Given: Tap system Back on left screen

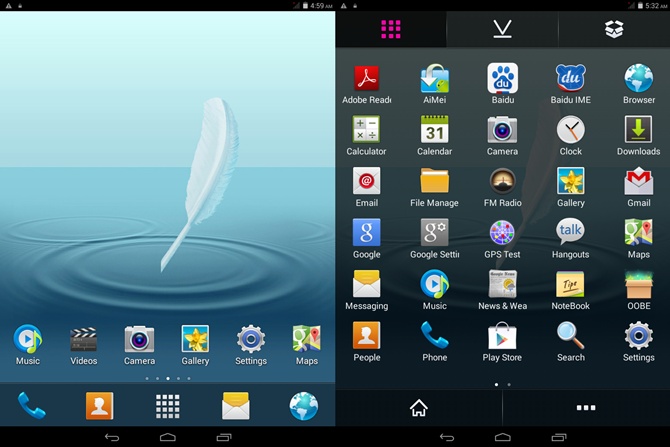Looking at the screenshot, I should 112,437.
